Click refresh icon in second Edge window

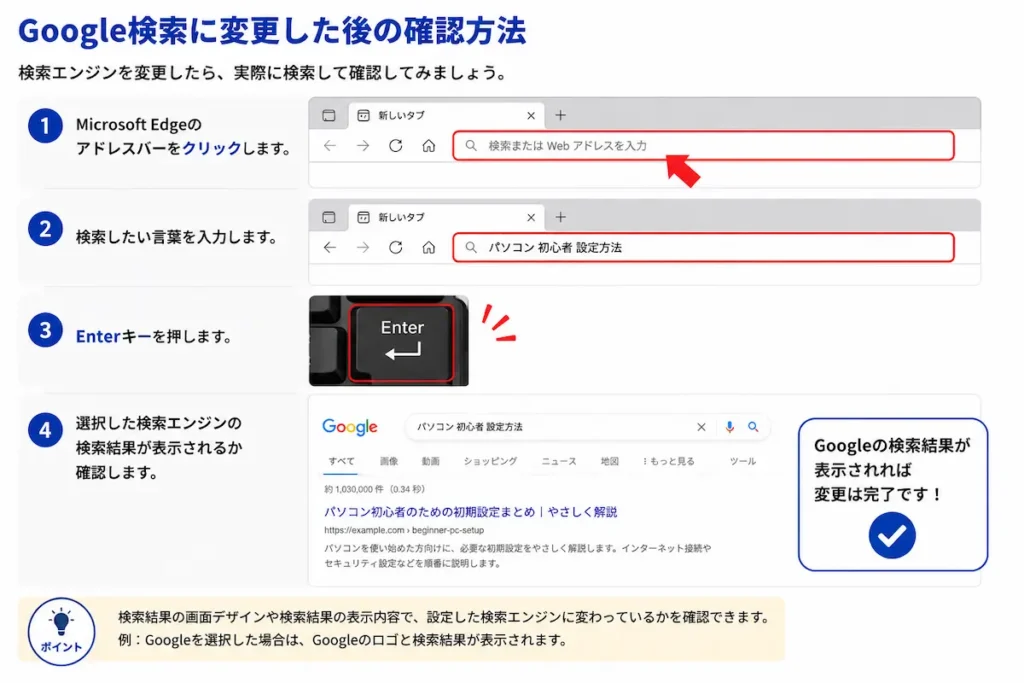coord(396,247)
